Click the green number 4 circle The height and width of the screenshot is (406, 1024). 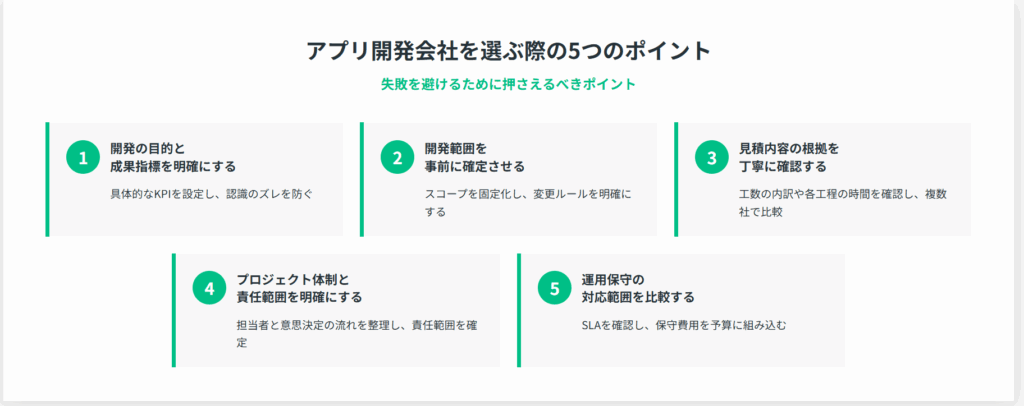point(210,288)
